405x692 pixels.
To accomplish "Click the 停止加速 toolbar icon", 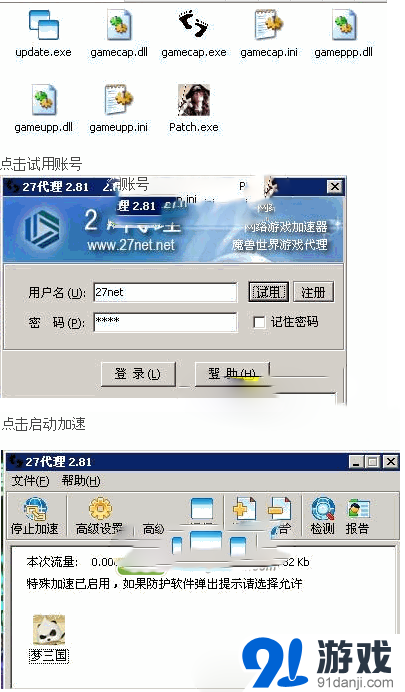I will click(35, 510).
